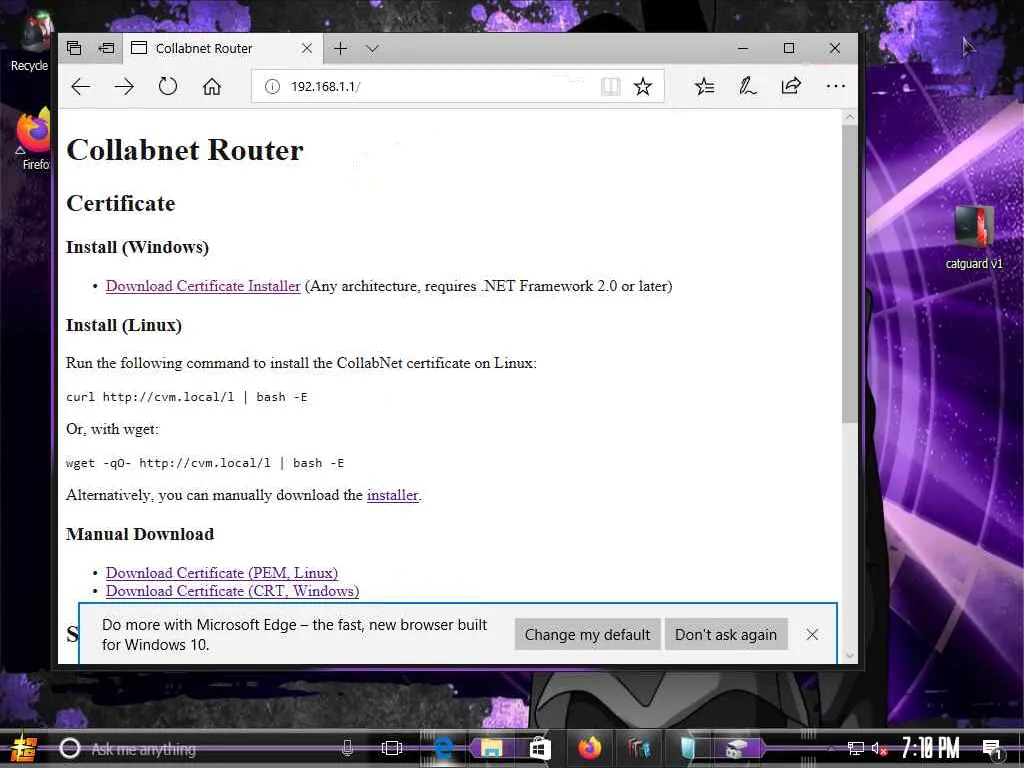This screenshot has width=1024, height=768.
Task: Open the Start menu
Action: pos(24,748)
